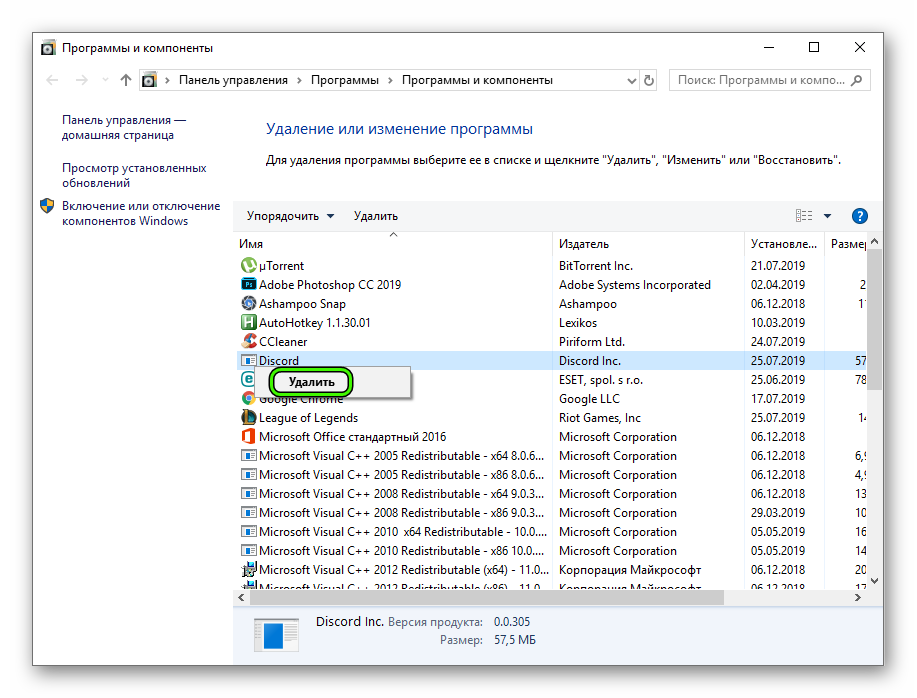Click the Adobe Photoshop CC 2019 icon
Image resolution: width=917 pixels, height=698 pixels.
click(249, 285)
